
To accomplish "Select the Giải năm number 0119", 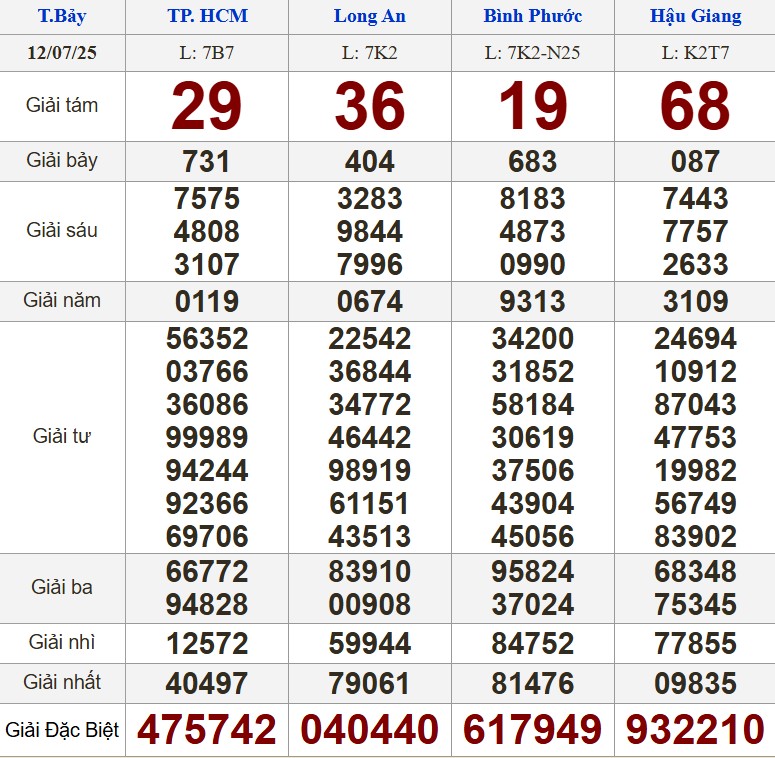I will 206,301.
